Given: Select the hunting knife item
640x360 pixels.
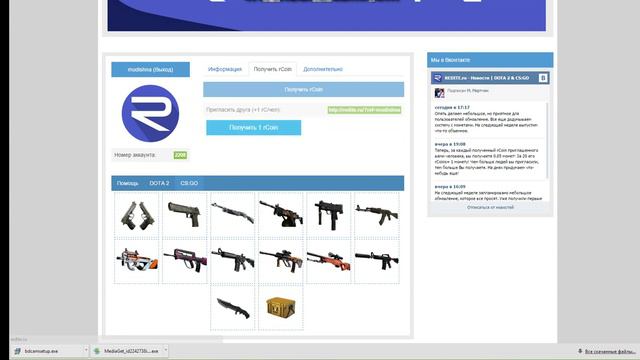Looking at the screenshot, I should pyautogui.click(x=233, y=308).
